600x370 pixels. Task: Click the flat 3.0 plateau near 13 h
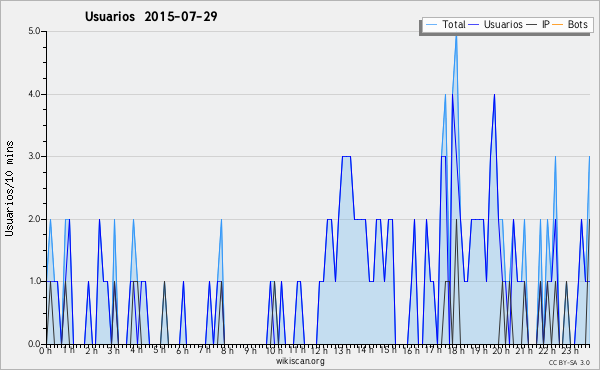coord(346,156)
